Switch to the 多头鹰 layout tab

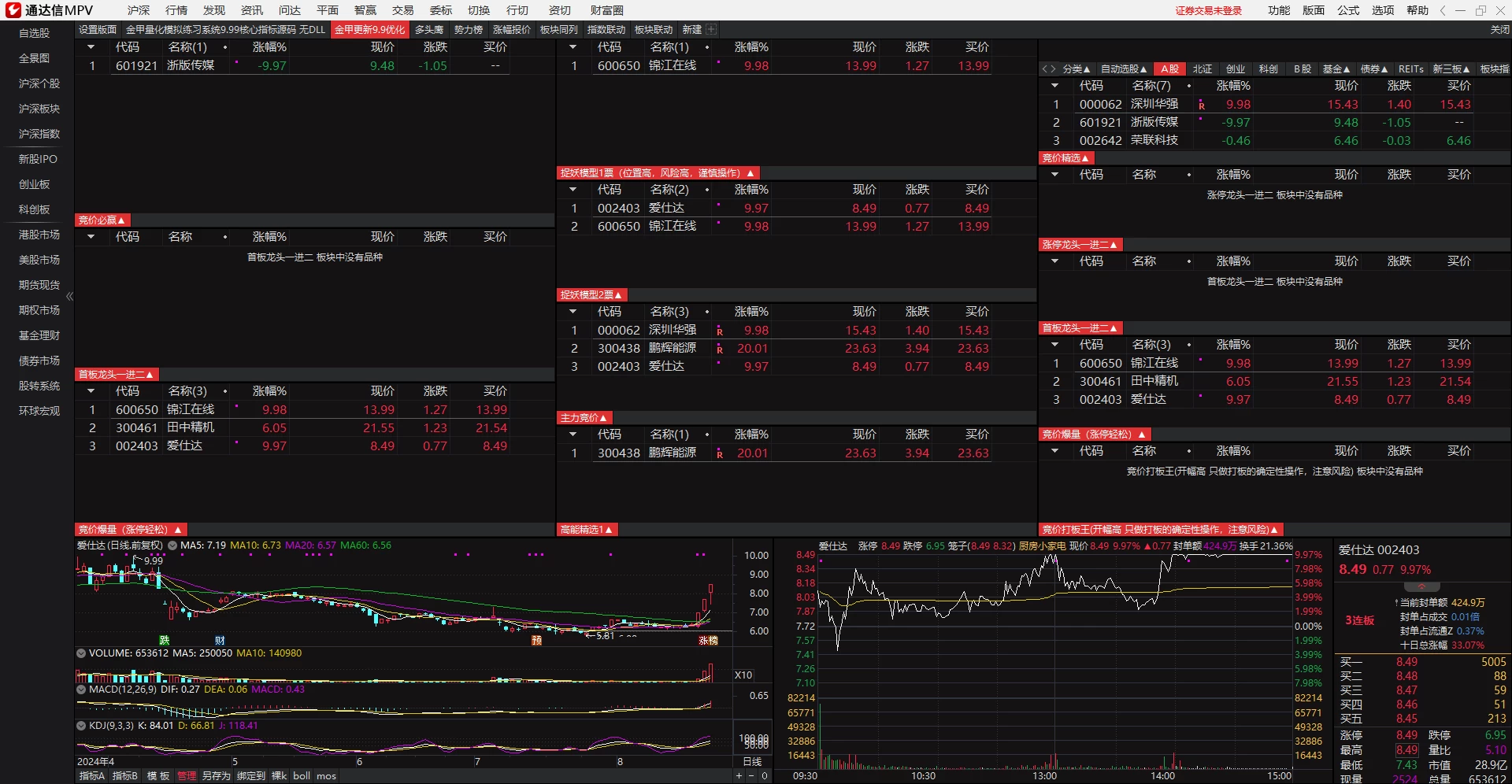point(429,30)
